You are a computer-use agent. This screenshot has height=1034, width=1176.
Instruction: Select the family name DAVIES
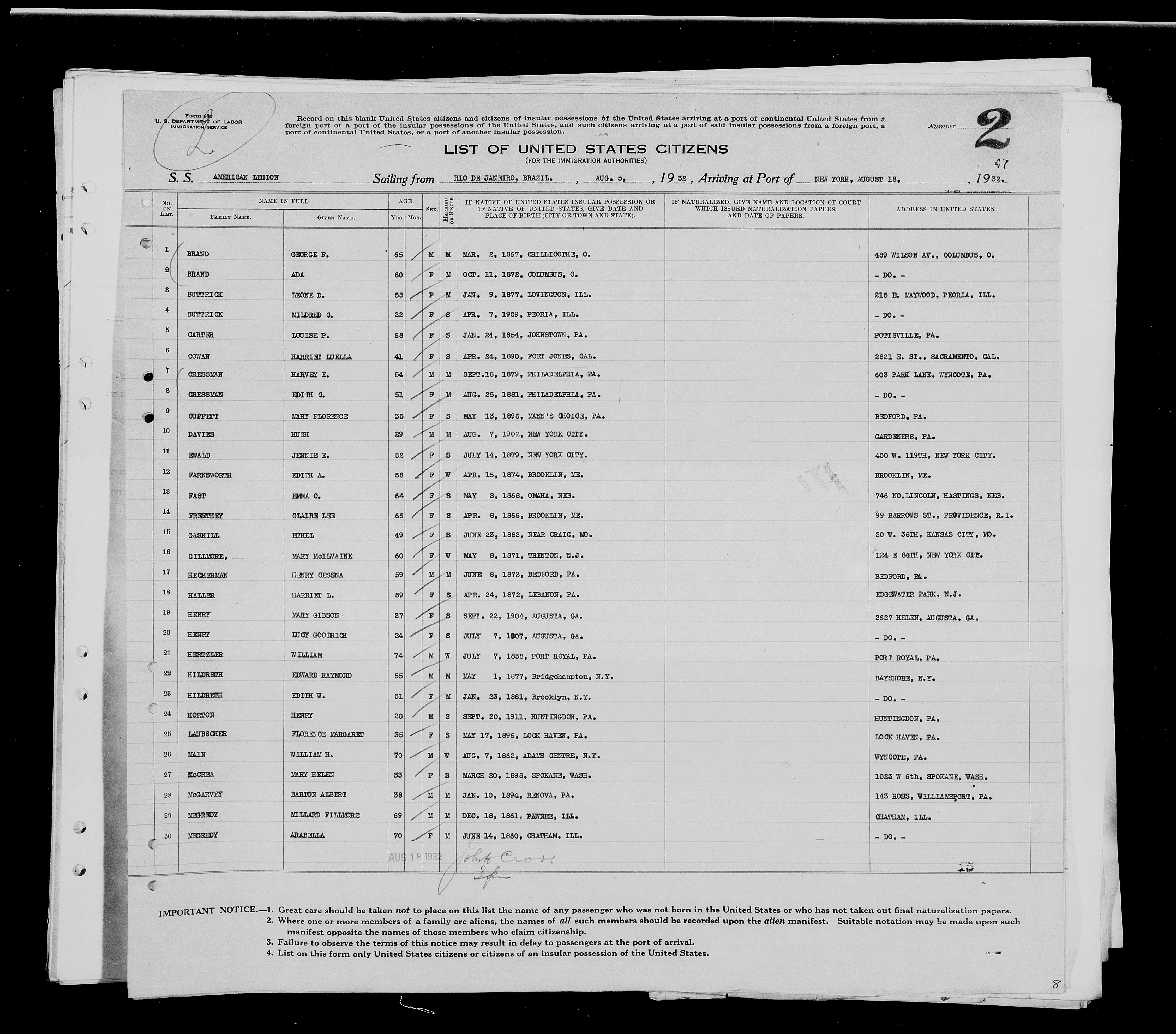pyautogui.click(x=201, y=434)
